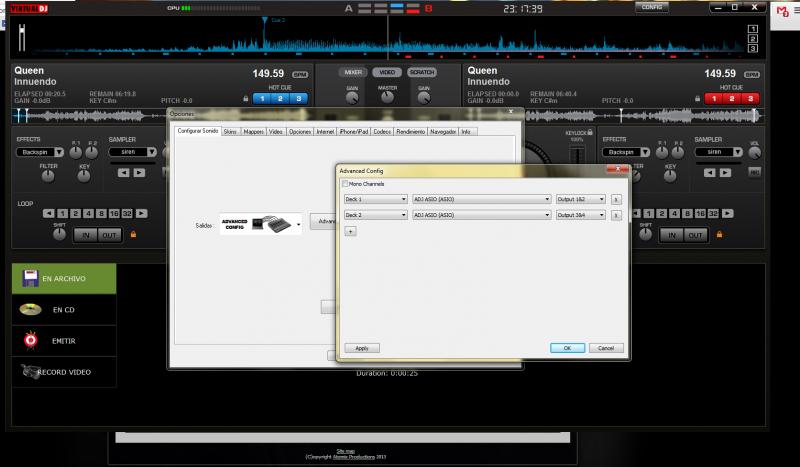Switch to the Skins tab

[x=230, y=131]
